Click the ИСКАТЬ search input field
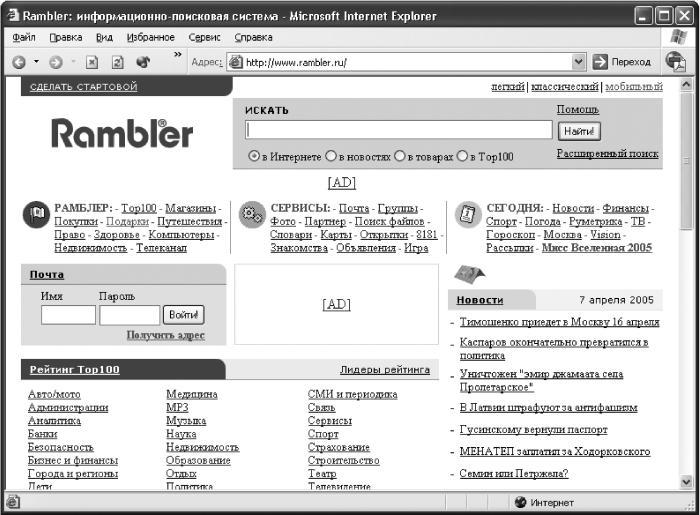 coord(399,130)
